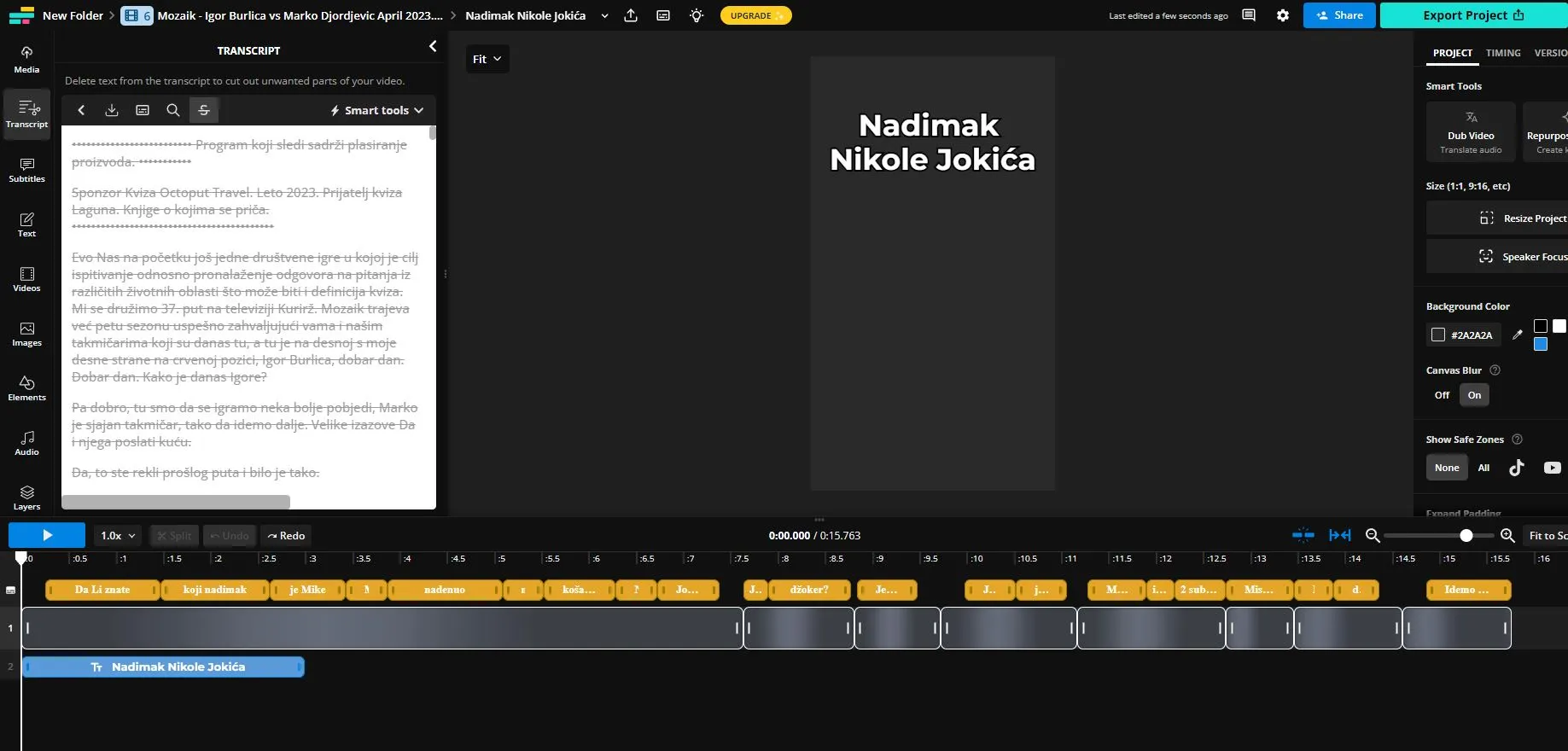
Task: Click the snap/split-at-playhead timeline icon
Action: [x=1303, y=535]
